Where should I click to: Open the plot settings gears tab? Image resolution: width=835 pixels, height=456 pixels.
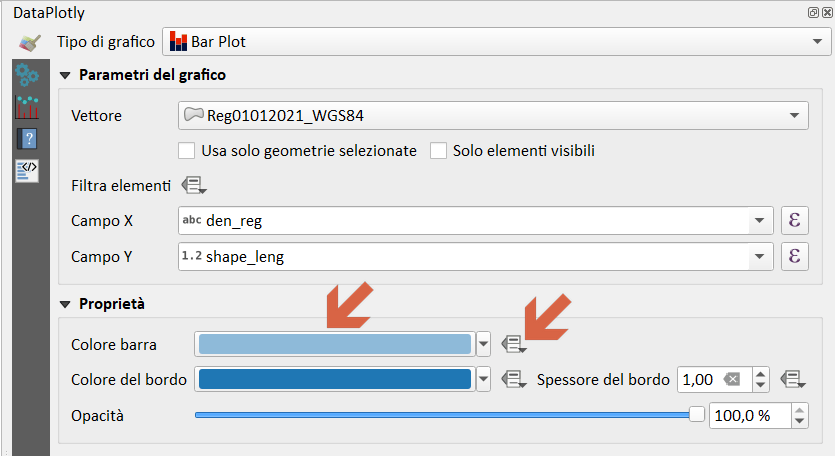click(27, 75)
